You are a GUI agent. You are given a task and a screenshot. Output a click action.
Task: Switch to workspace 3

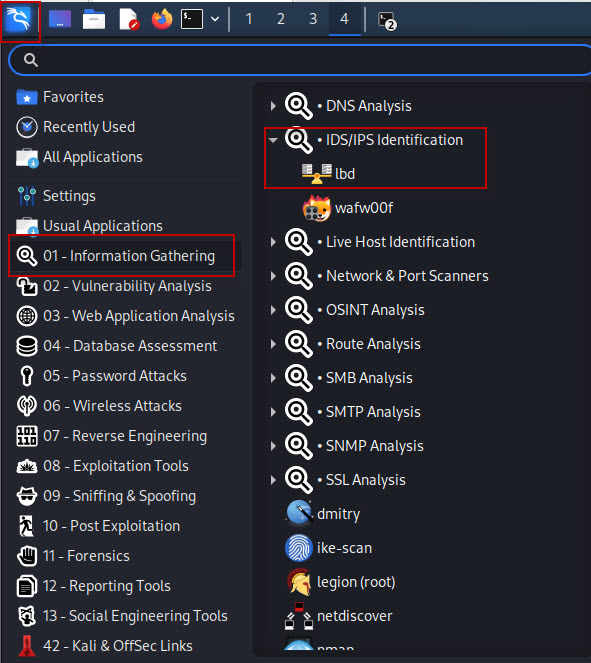[313, 19]
